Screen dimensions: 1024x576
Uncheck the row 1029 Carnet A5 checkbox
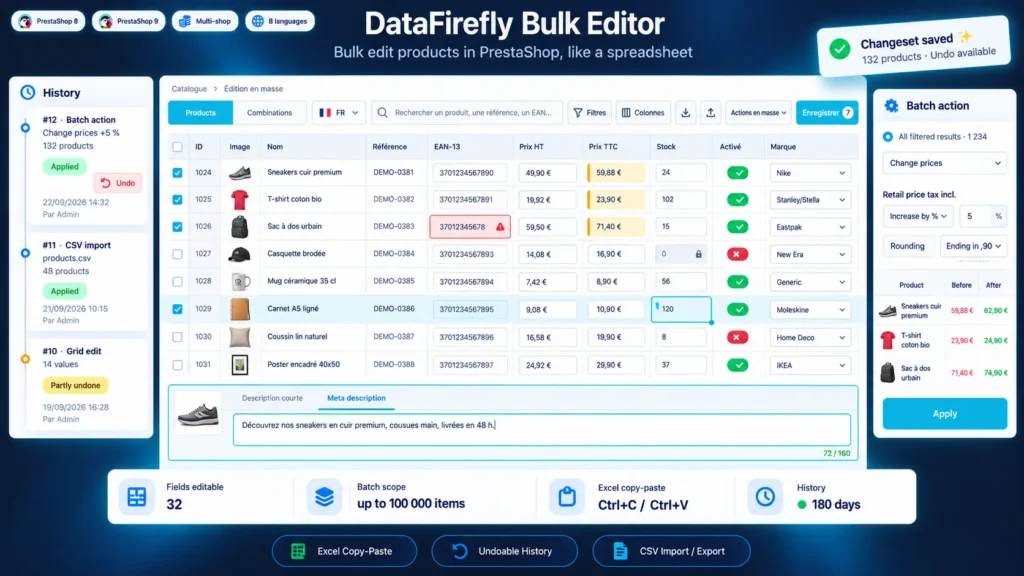tap(178, 309)
